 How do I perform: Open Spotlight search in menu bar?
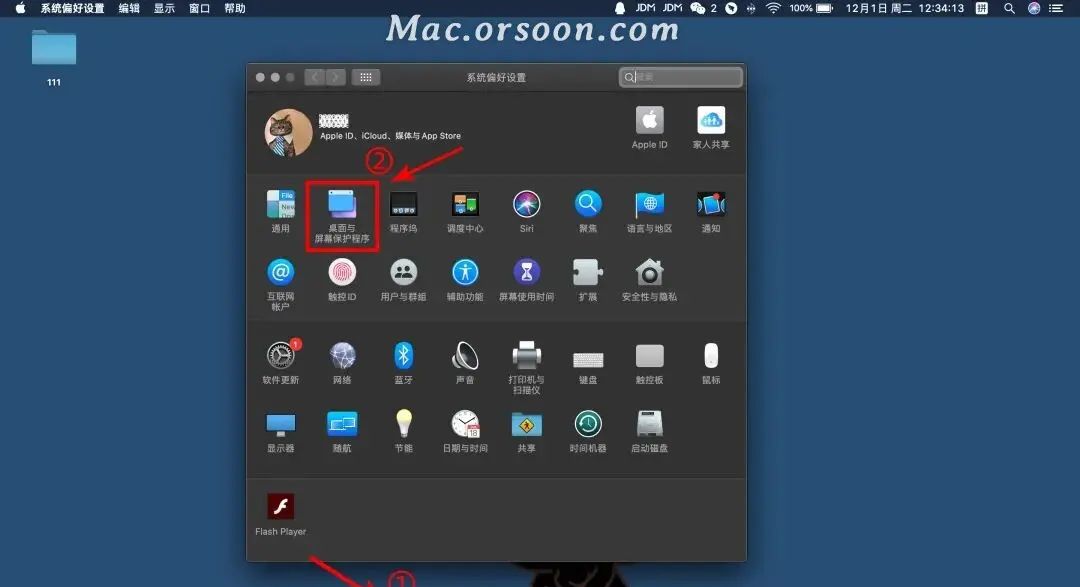[1009, 8]
